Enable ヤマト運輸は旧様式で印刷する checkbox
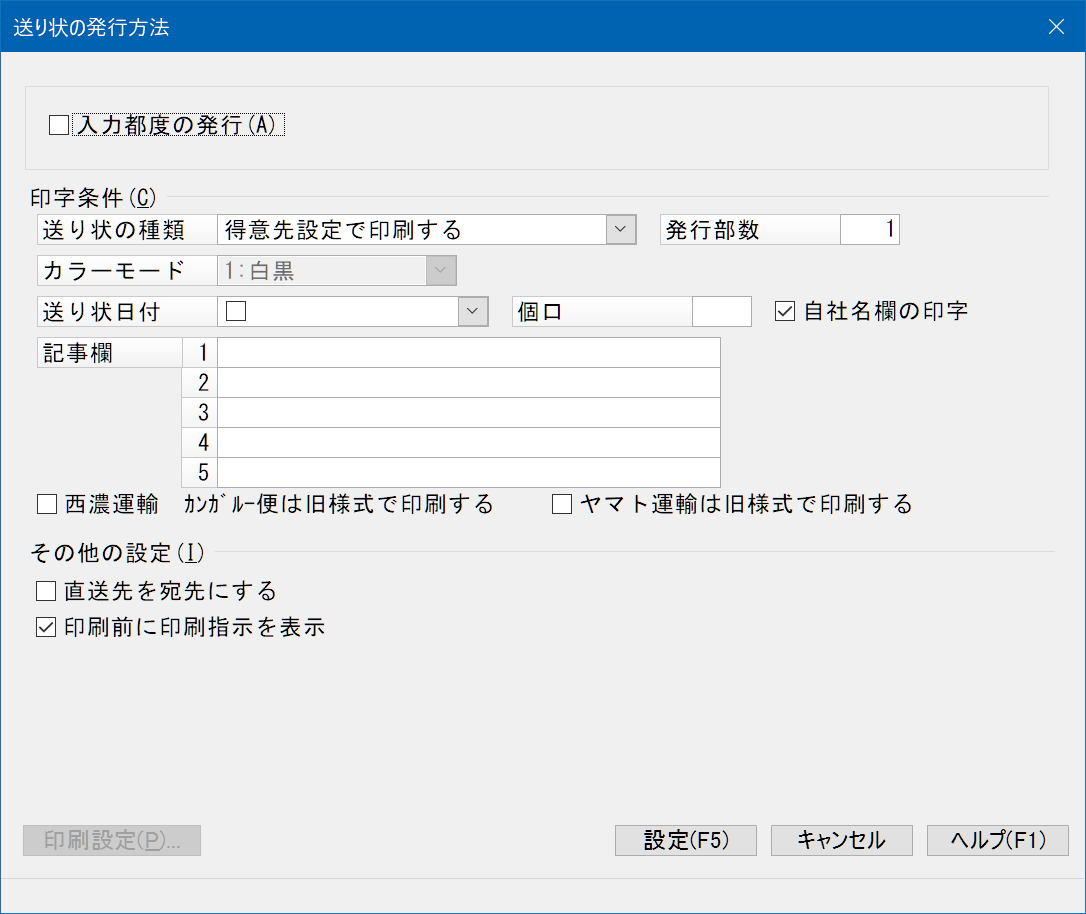The width and height of the screenshot is (1086, 914). click(562, 505)
